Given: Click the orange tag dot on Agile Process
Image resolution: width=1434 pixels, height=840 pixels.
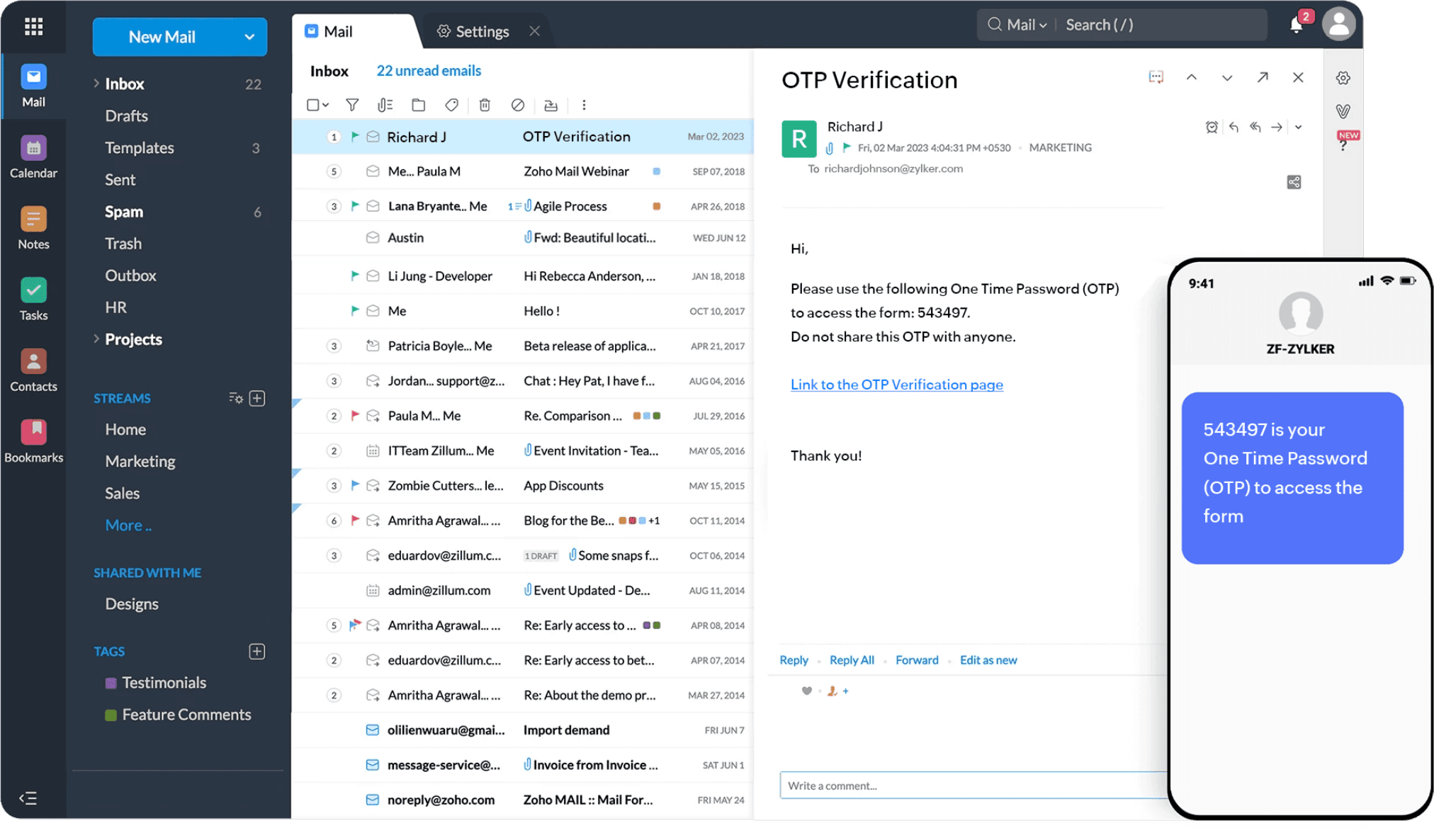Looking at the screenshot, I should coord(657,206).
